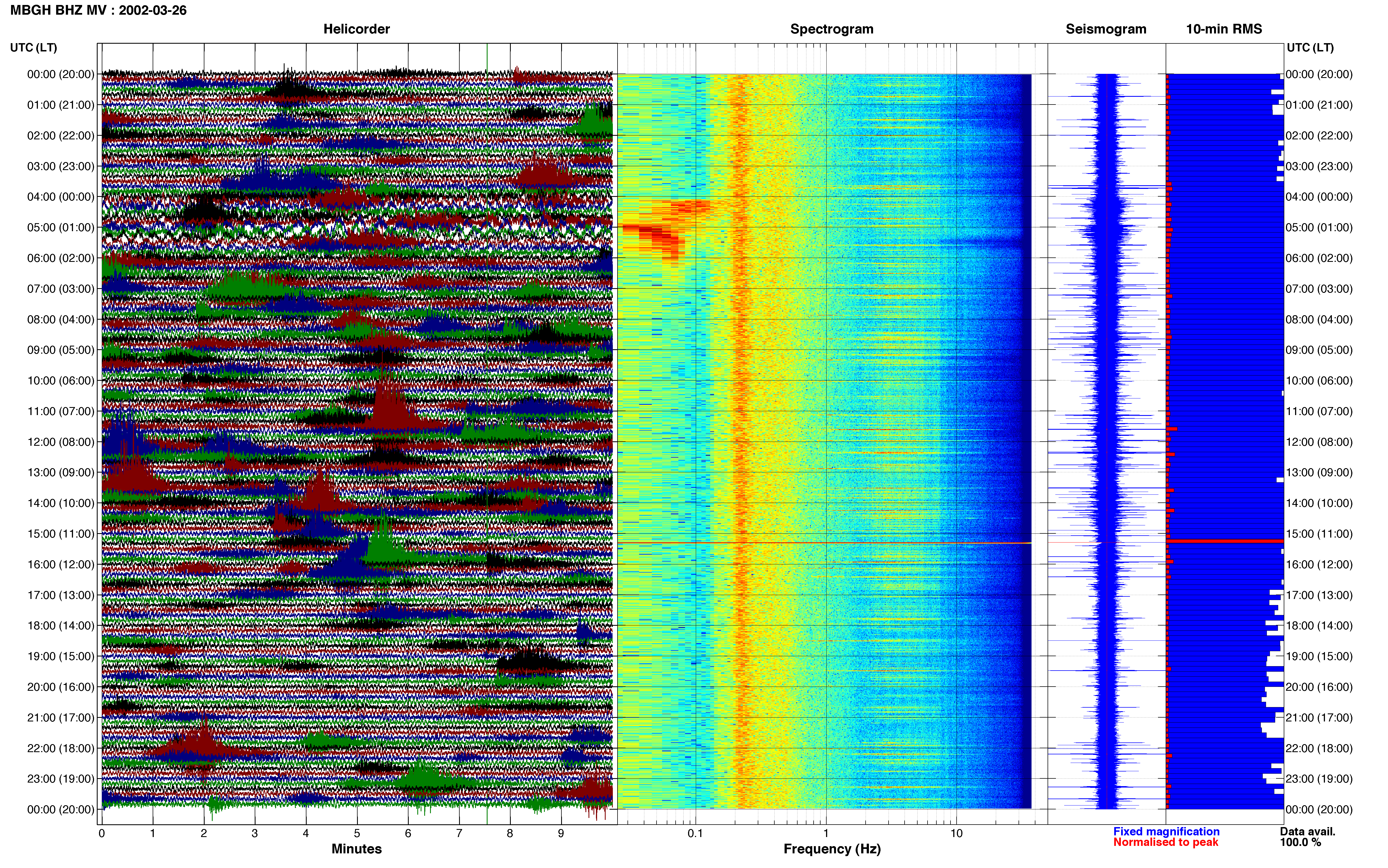Screen dimensions: 1388x868
Task: Click the right 'UTC (LT)' axis label
Action: tap(1310, 48)
